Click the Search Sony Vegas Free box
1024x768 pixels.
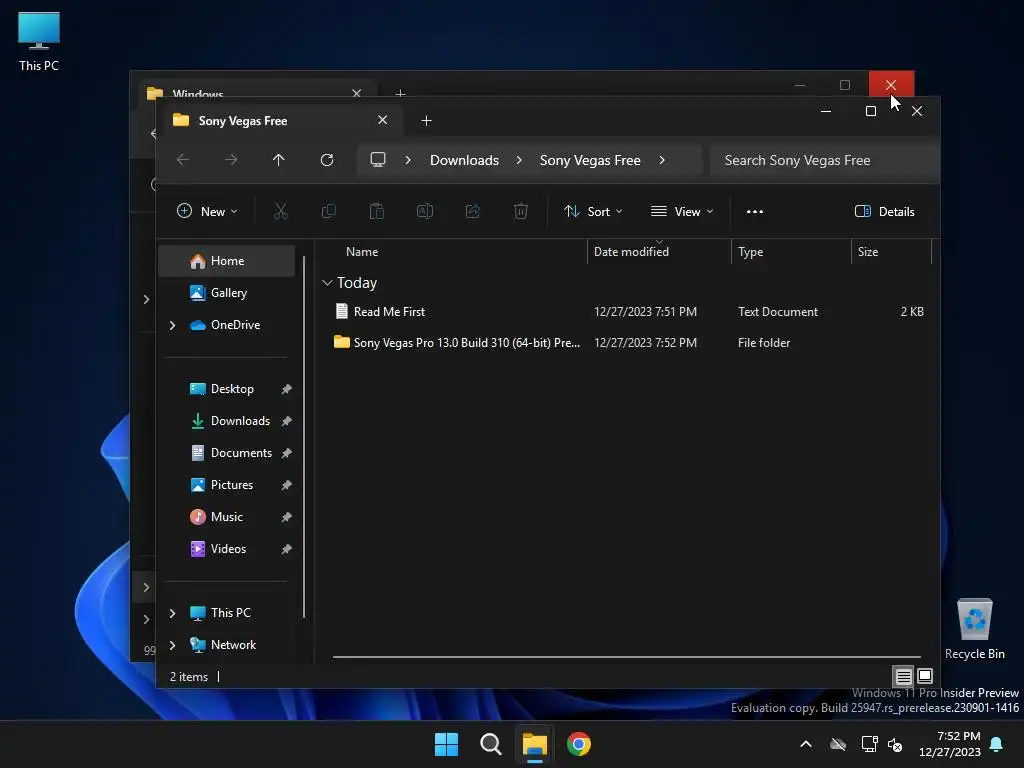tap(824, 160)
